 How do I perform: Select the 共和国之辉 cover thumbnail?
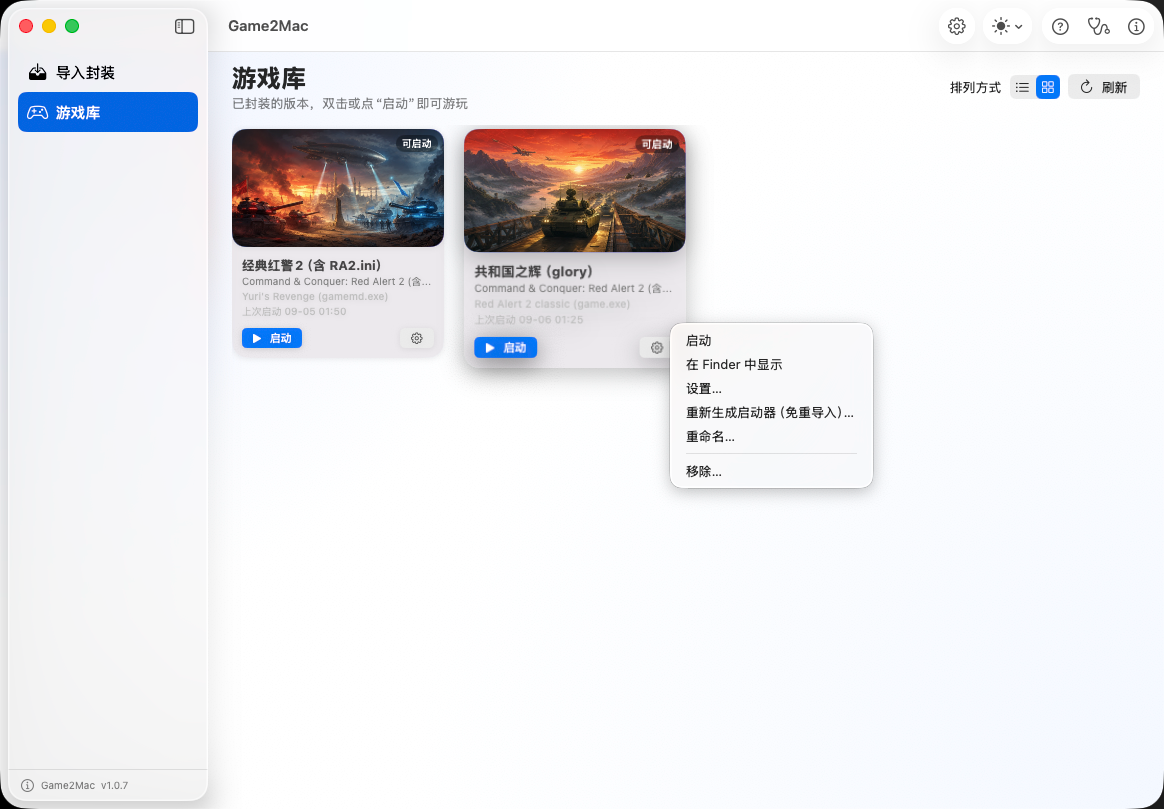point(575,191)
